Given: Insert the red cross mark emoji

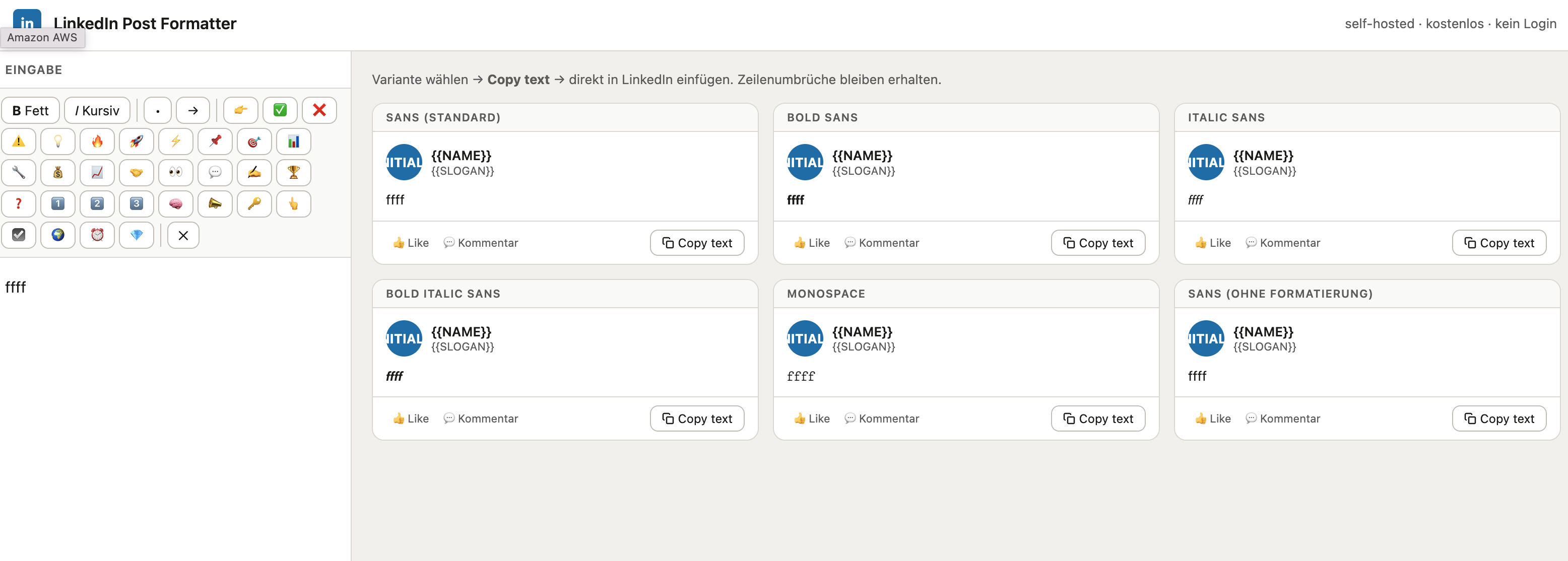Looking at the screenshot, I should (319, 110).
